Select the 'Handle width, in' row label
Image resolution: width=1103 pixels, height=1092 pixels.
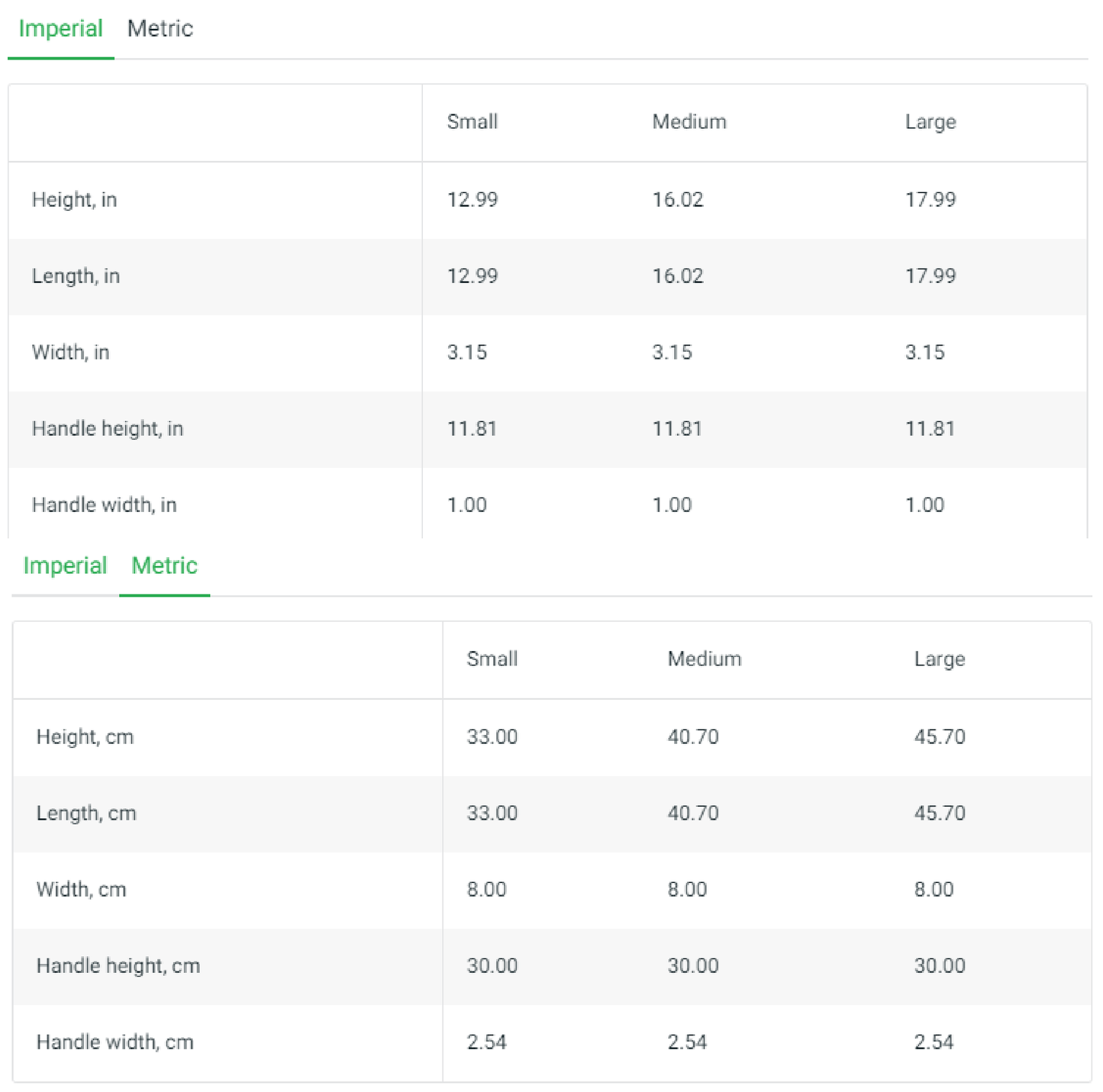tap(105, 505)
